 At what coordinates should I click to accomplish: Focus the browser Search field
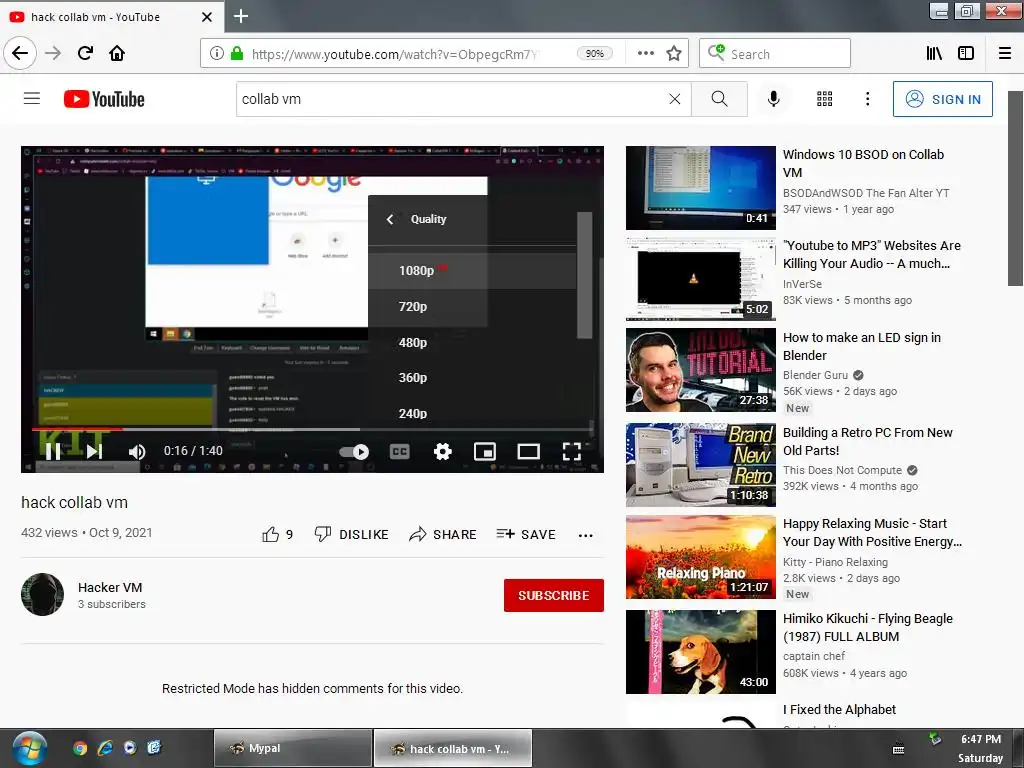tap(775, 54)
